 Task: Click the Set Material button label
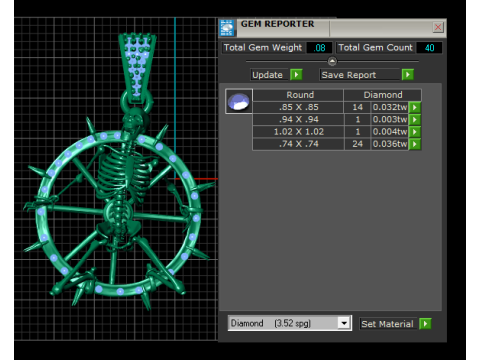point(387,324)
